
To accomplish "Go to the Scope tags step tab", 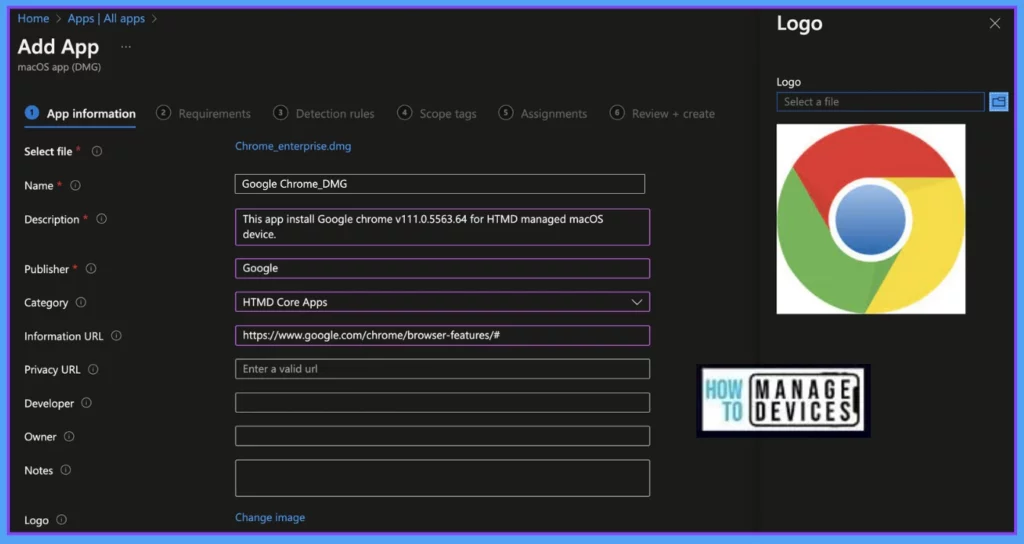I will (437, 114).
